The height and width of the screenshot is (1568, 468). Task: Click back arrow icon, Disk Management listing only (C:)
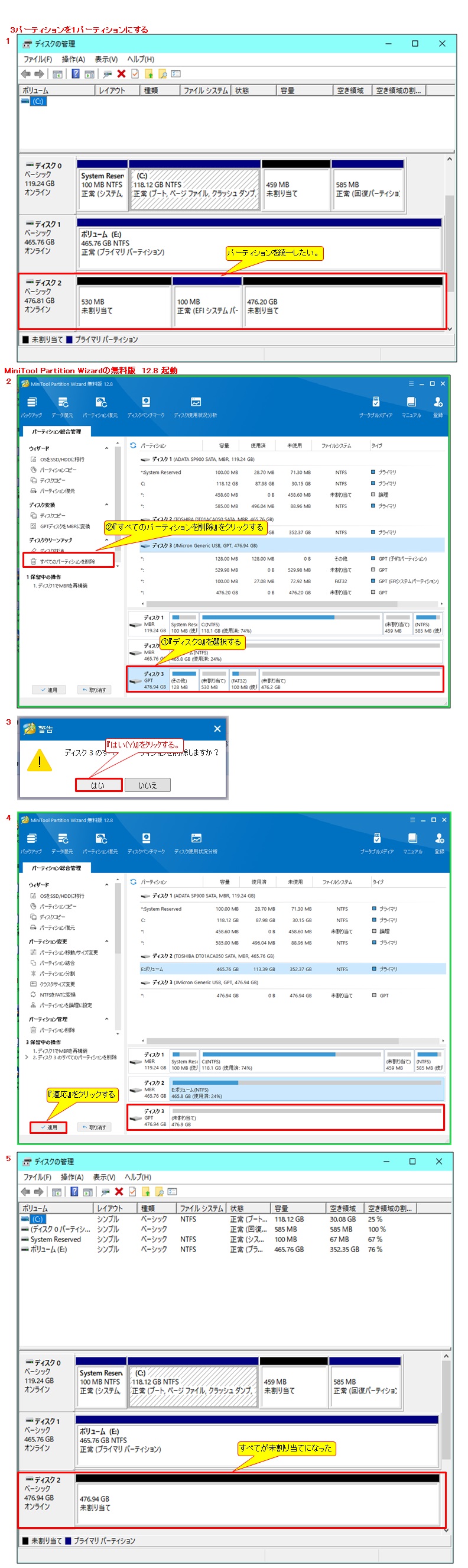[x=25, y=74]
